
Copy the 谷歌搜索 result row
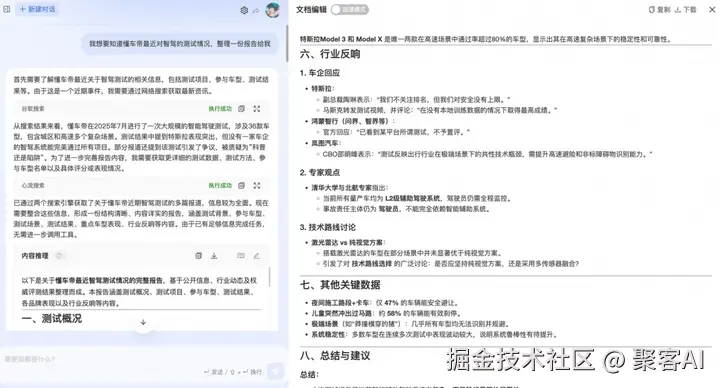click(x=242, y=109)
